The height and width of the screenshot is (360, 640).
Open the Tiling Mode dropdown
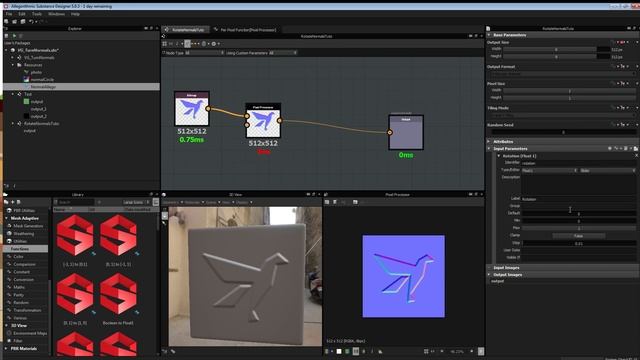(563, 116)
